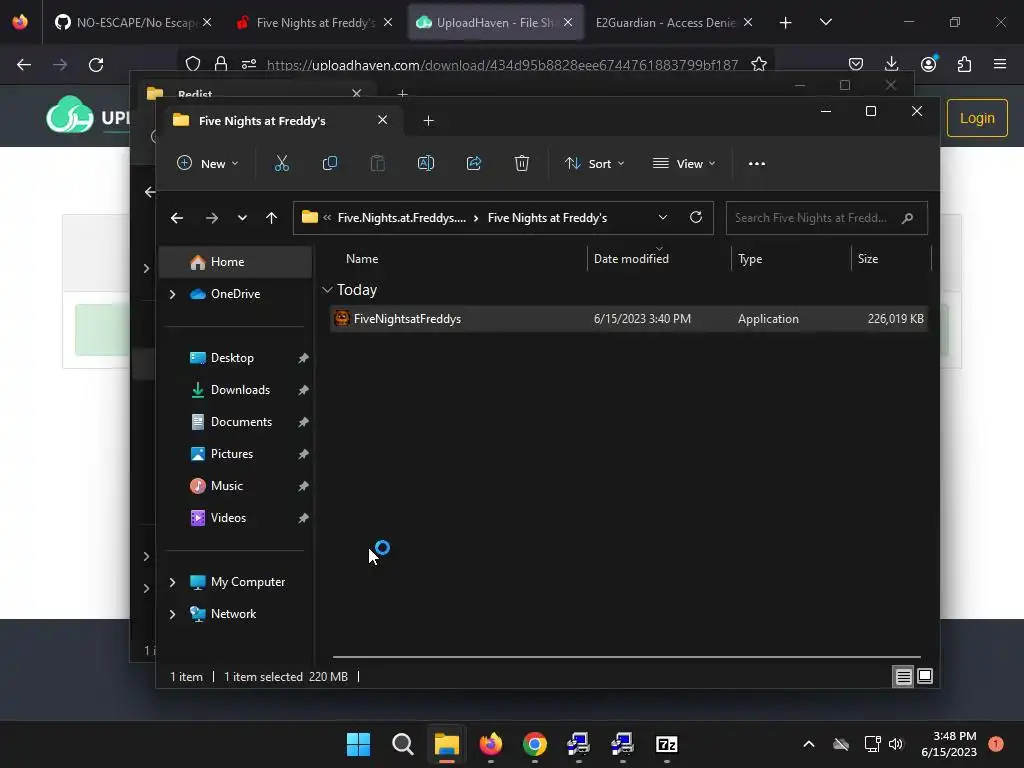The image size is (1024, 768).
Task: Open Firefox account icon
Action: (929, 64)
